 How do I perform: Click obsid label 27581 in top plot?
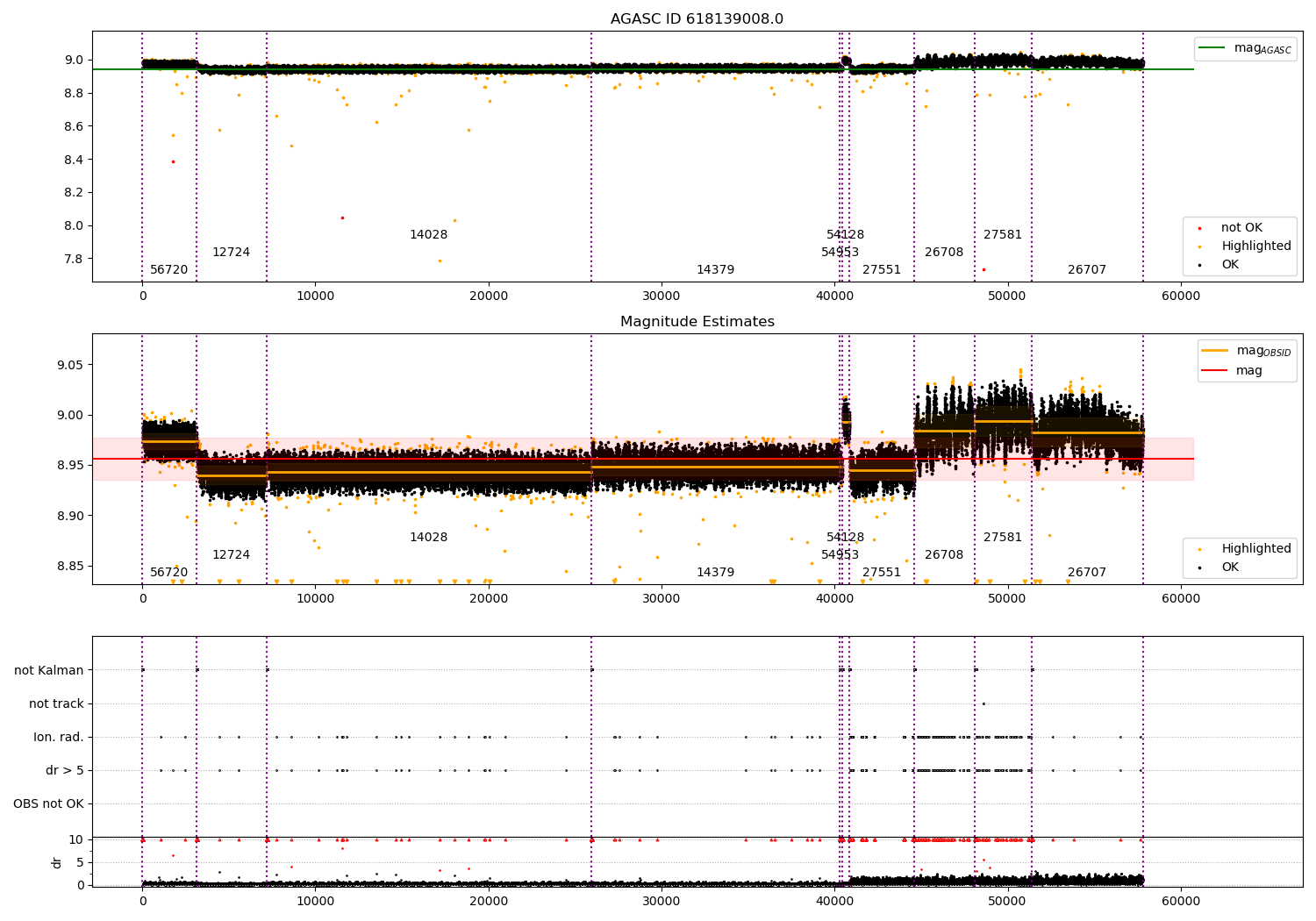coord(1003,235)
